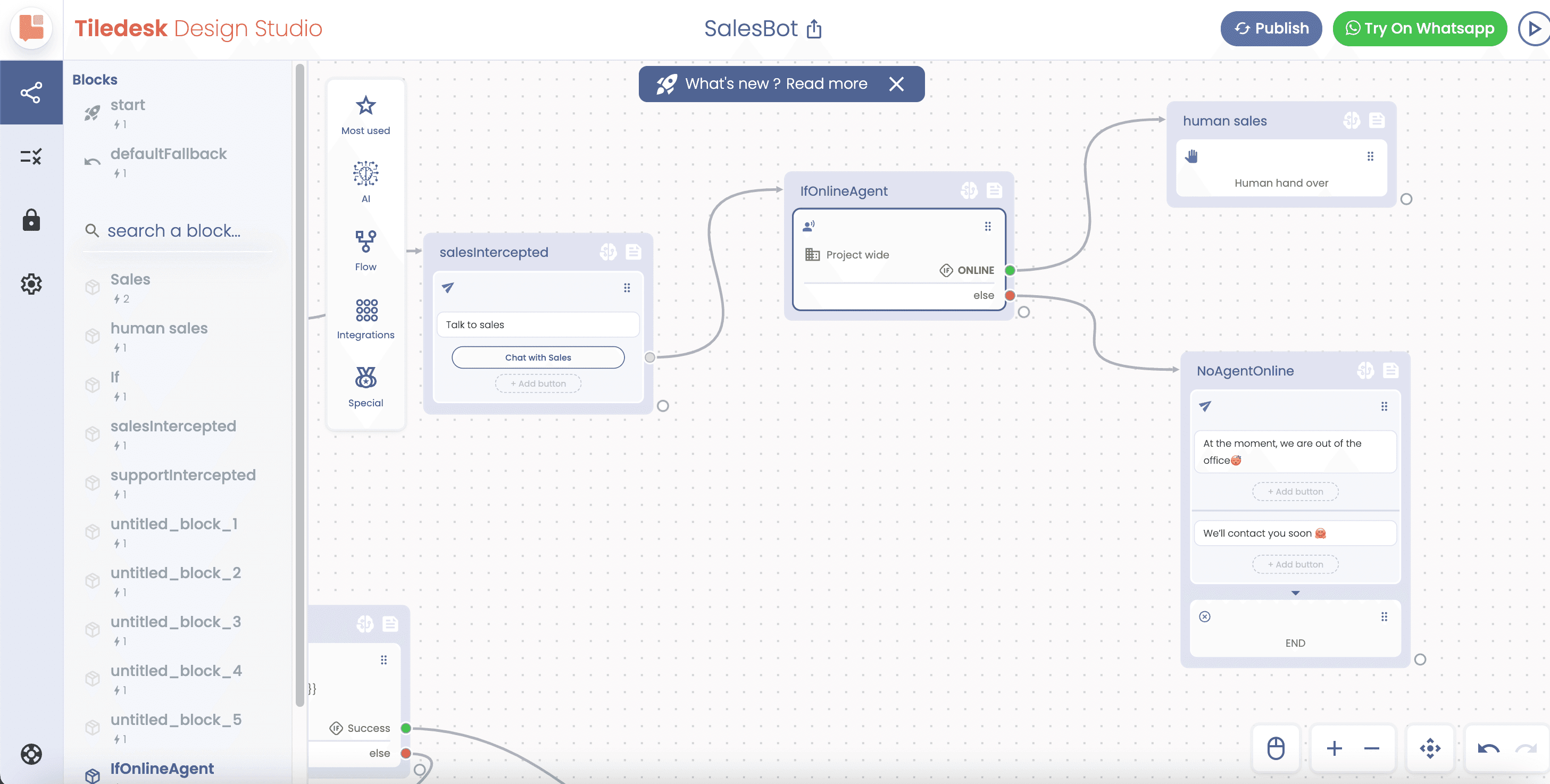Open the Integrations actions category
Viewport: 1550px width, 784px height.
click(x=365, y=319)
